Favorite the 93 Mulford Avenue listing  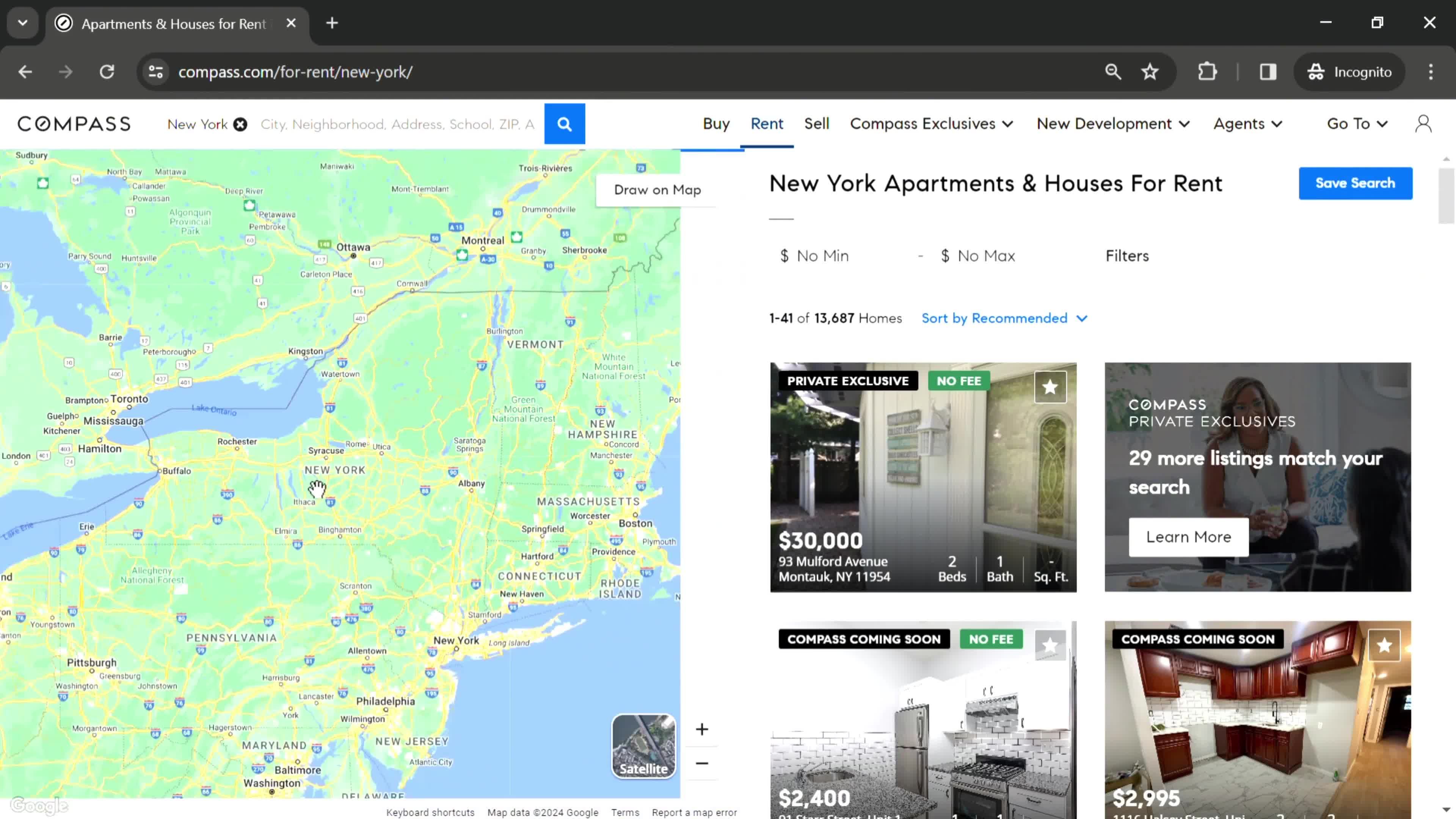click(1050, 387)
